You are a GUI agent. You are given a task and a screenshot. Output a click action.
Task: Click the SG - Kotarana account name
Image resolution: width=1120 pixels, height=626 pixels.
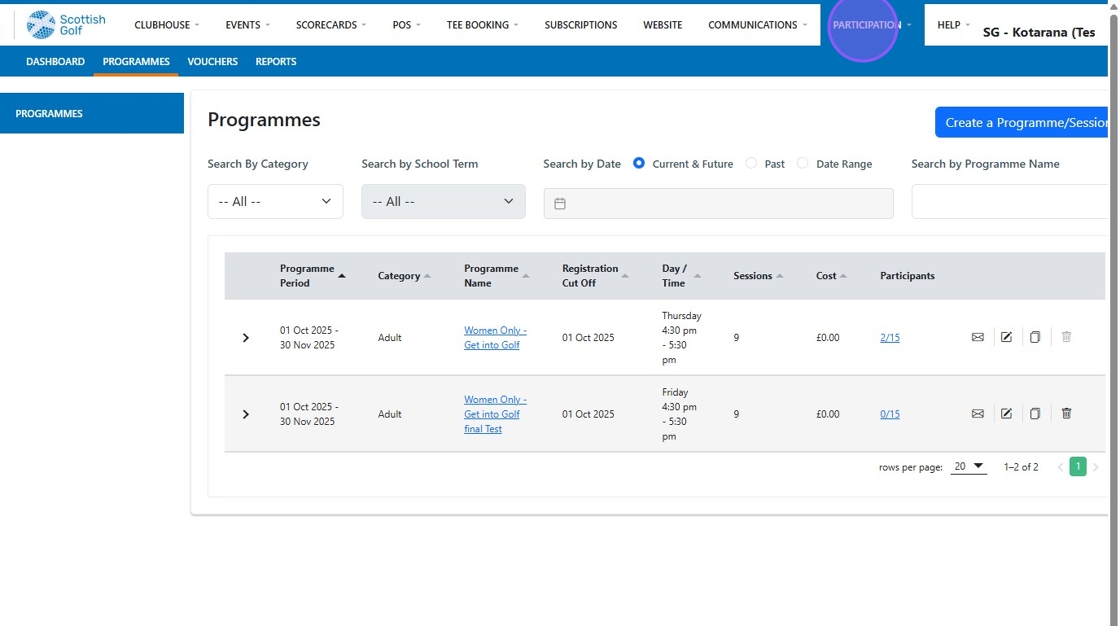coord(1038,32)
